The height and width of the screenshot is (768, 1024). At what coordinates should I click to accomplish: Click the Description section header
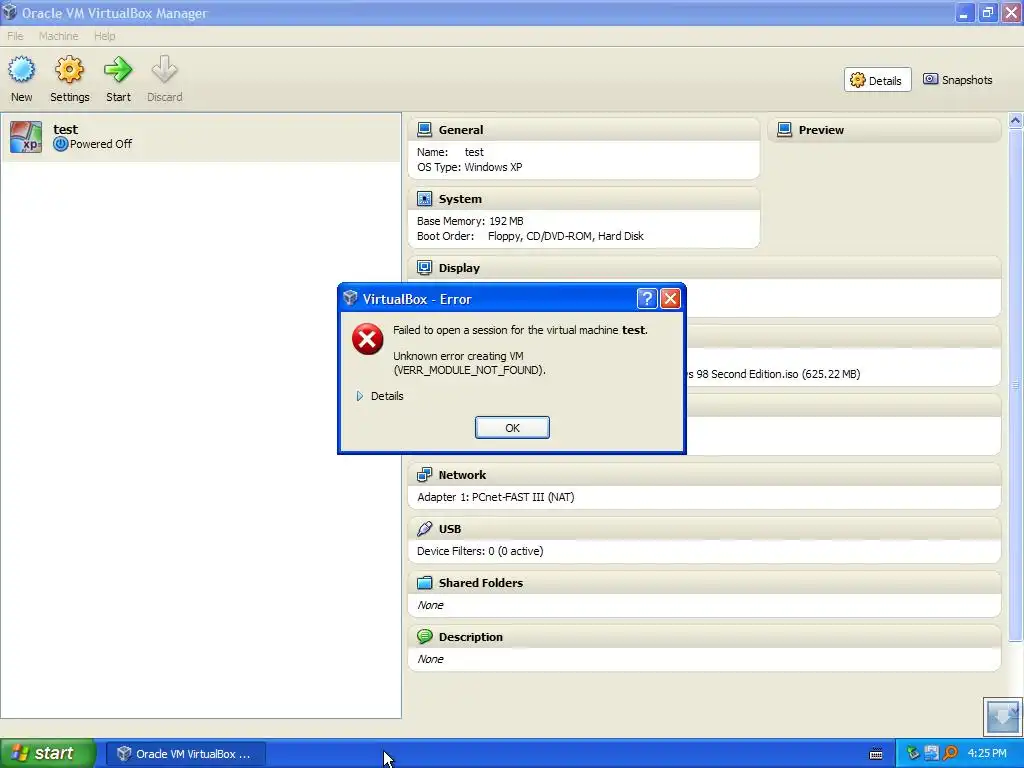(x=705, y=636)
